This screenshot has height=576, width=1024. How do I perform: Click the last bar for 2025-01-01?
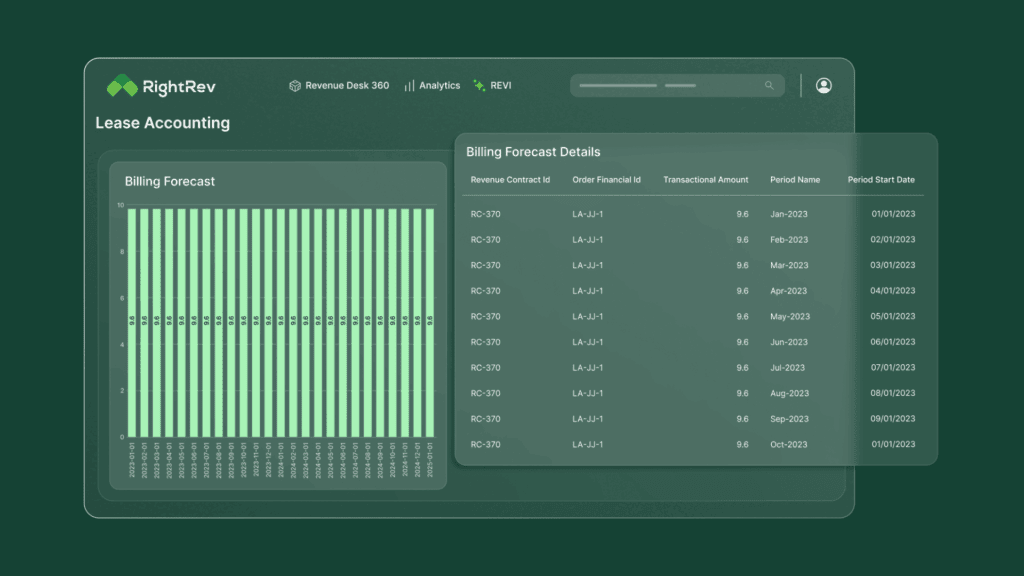[x=430, y=322]
